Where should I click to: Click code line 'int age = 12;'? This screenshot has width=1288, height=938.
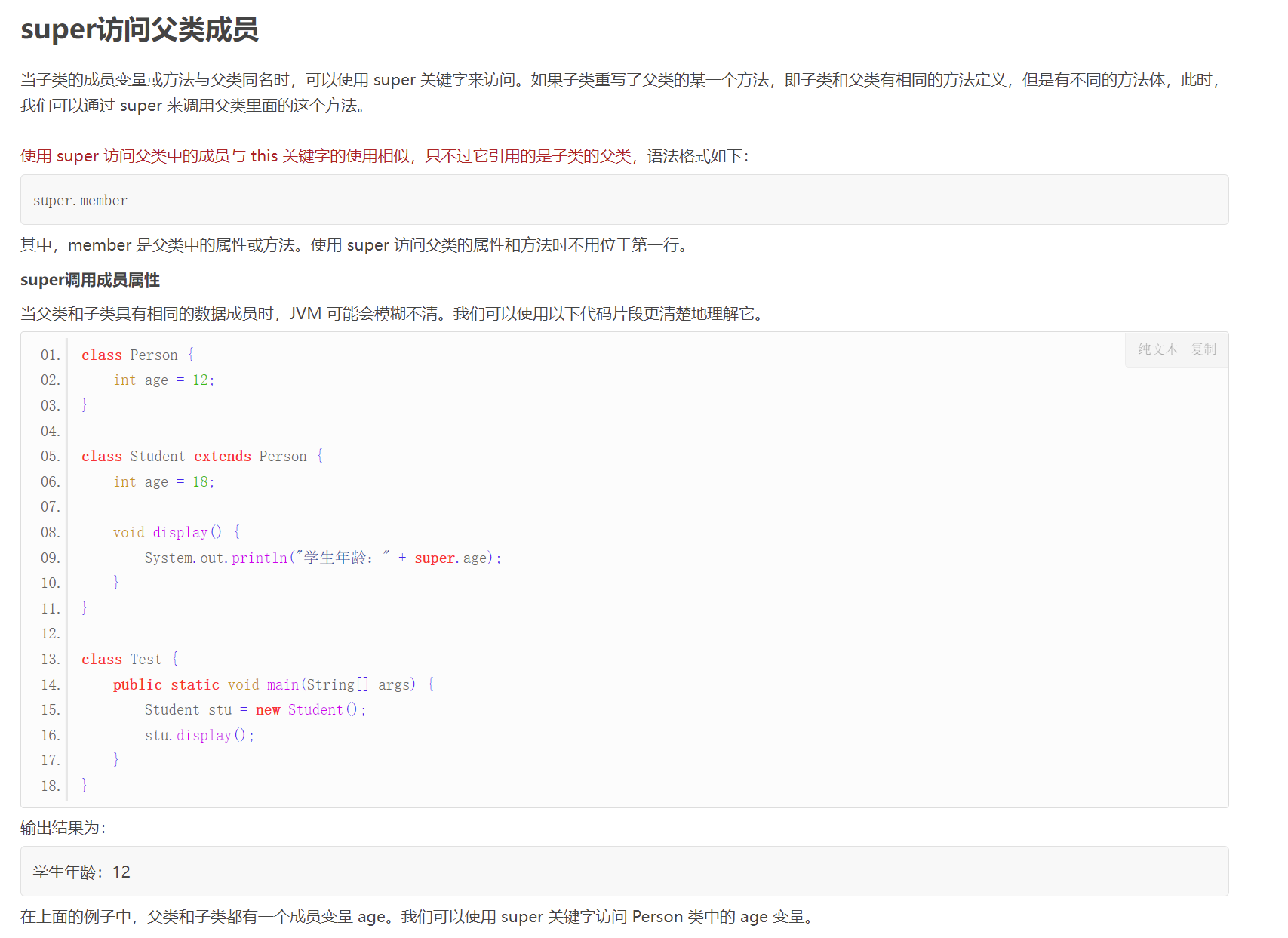pos(164,380)
